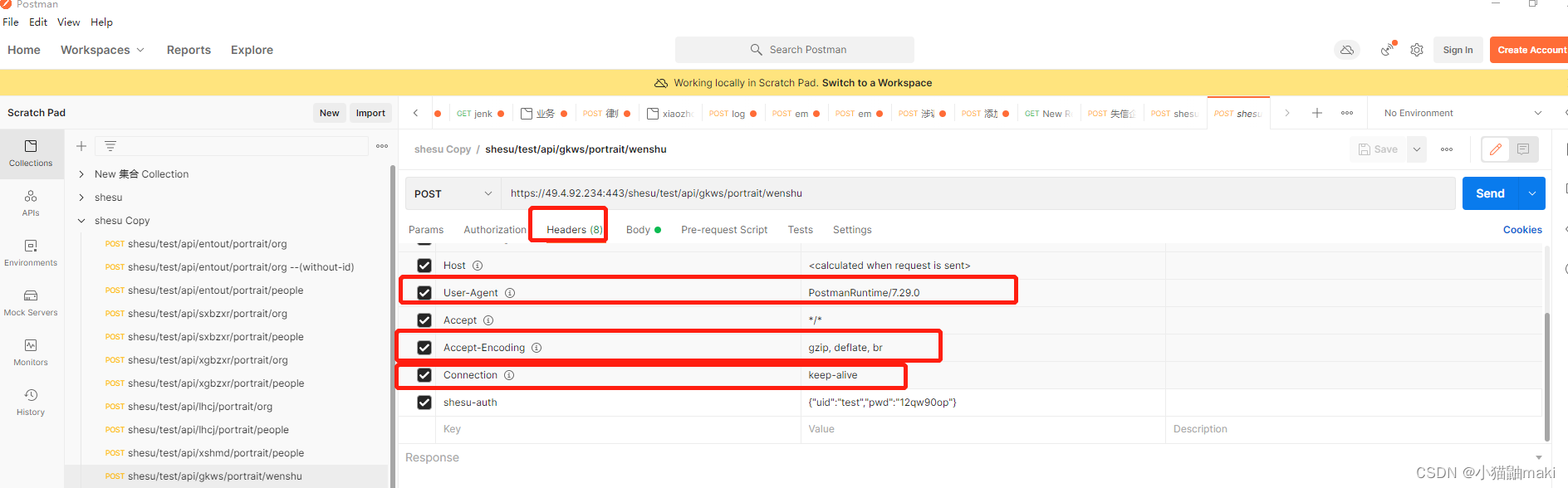This screenshot has width=1568, height=488.
Task: Open the POST method dropdown
Action: click(x=453, y=193)
